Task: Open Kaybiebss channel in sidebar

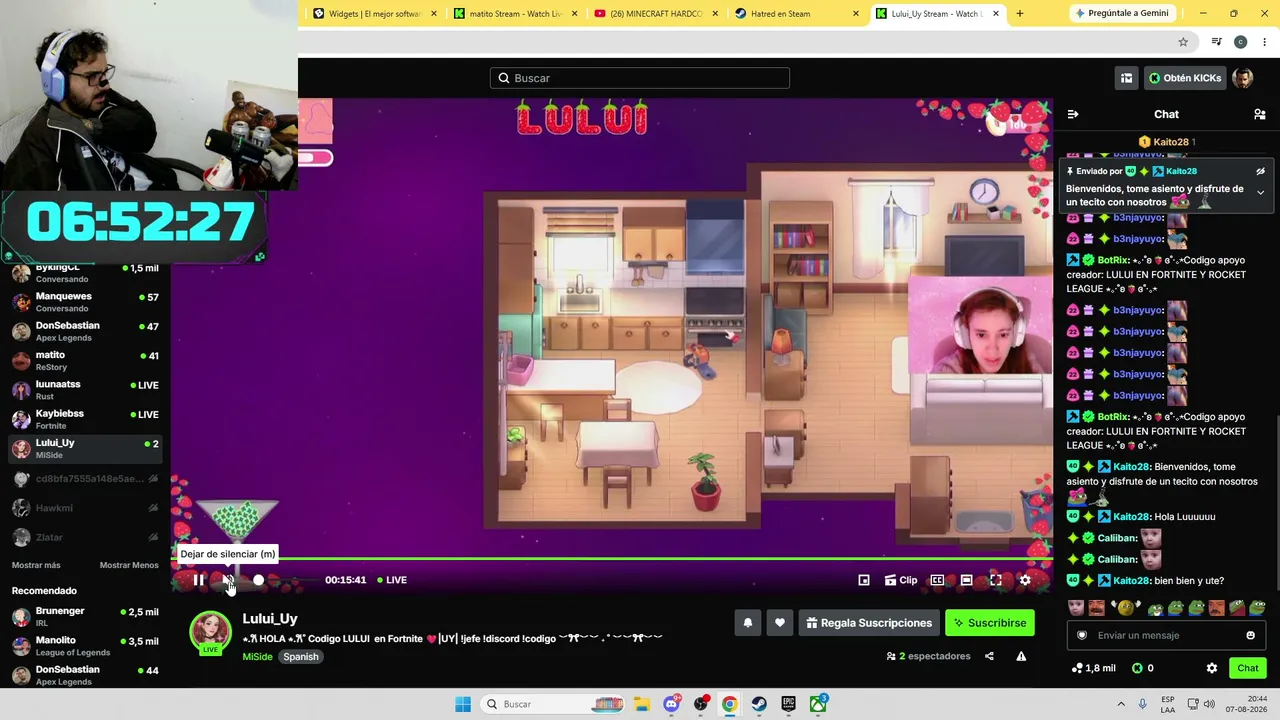Action: tap(85, 419)
